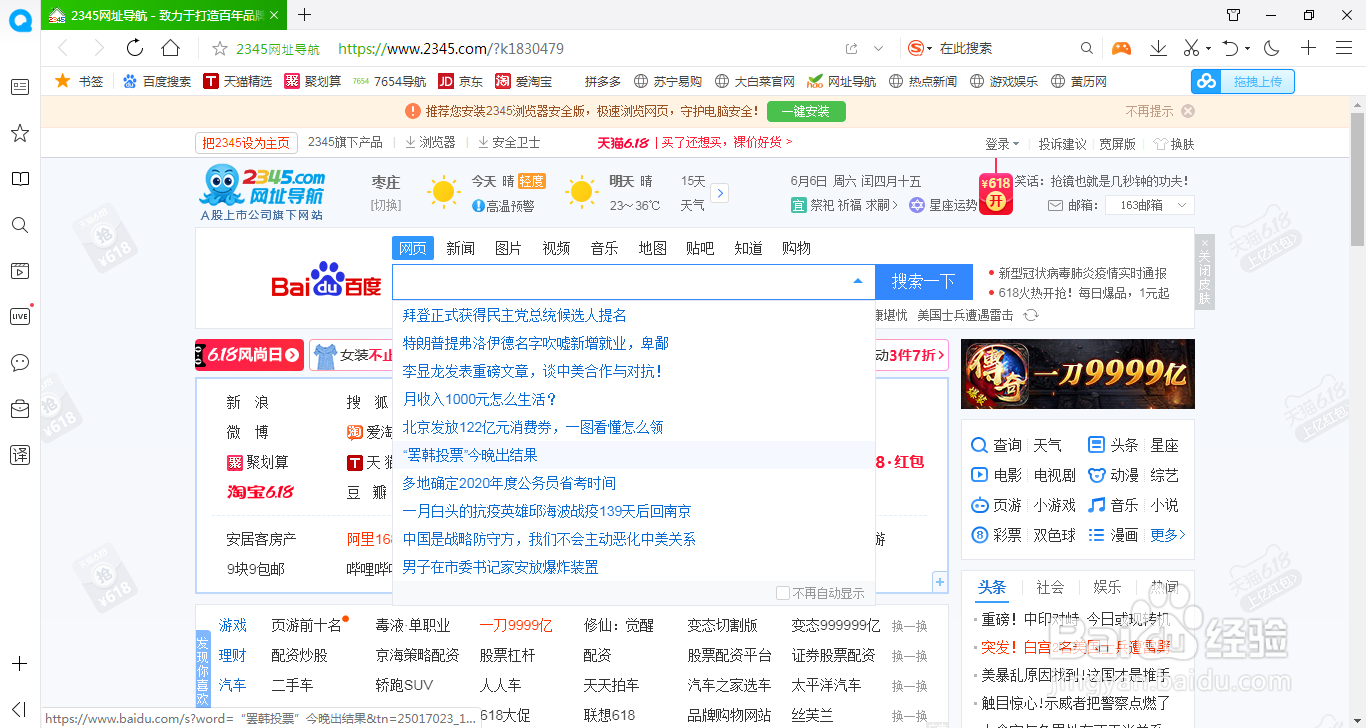Open the 天猫精选 bookmark
Screen dimensions: 1366x728
click(238, 81)
